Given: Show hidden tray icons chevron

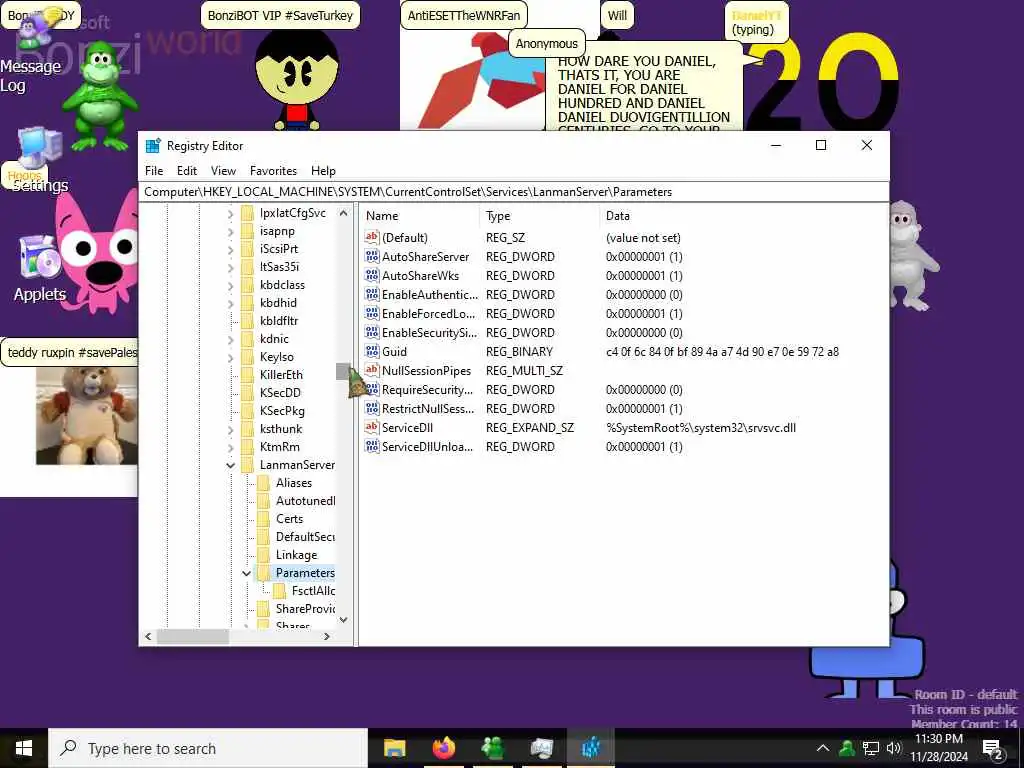Looking at the screenshot, I should click(823, 748).
